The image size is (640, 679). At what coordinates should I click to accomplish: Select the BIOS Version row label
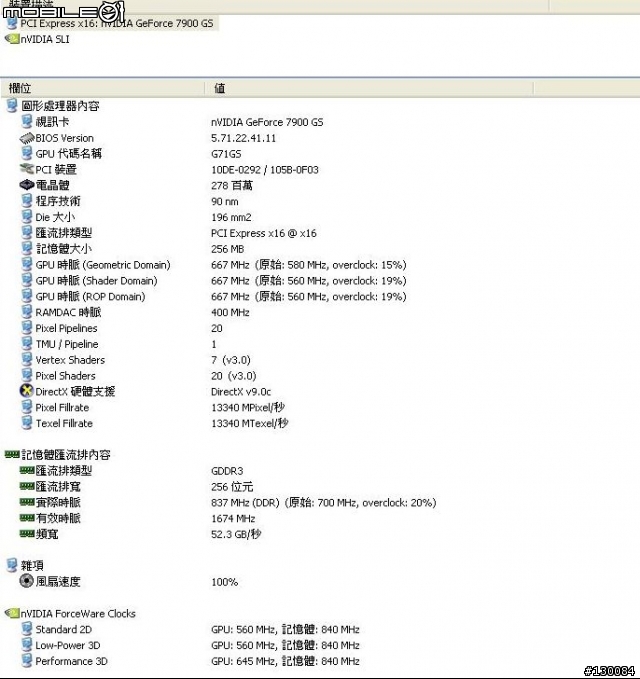click(x=65, y=138)
